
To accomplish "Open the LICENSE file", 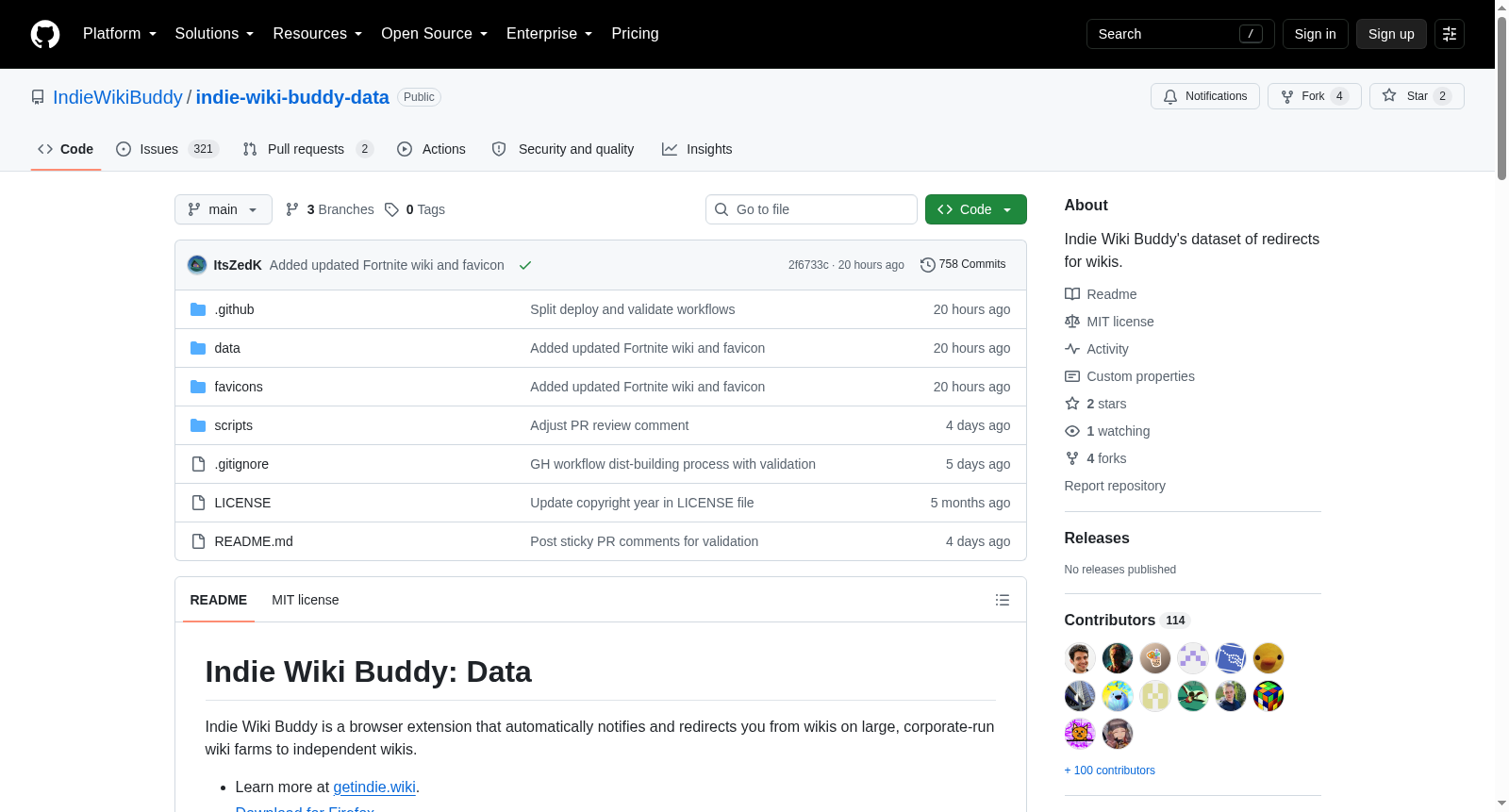I will (x=242, y=503).
